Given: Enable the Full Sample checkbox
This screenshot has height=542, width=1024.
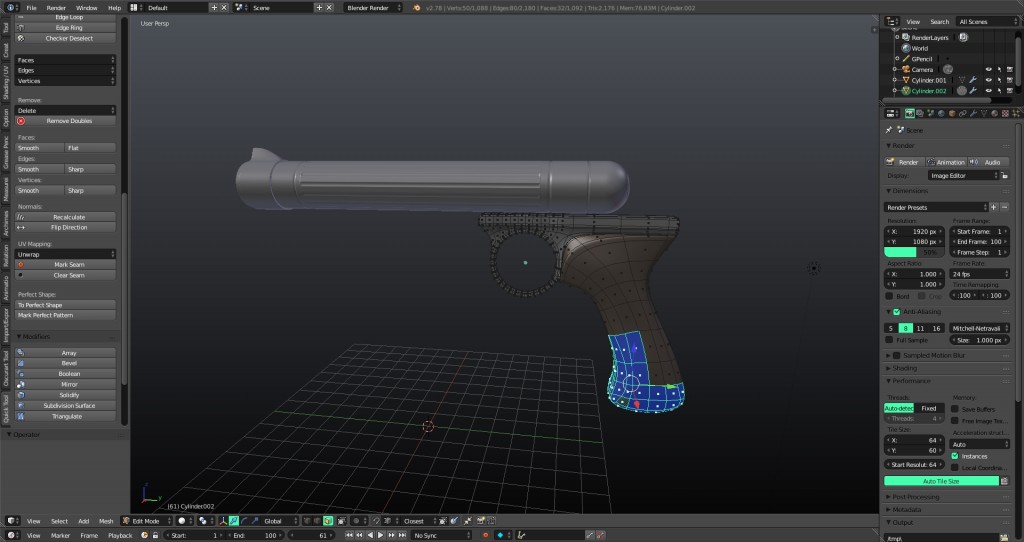Looking at the screenshot, I should pos(890,341).
